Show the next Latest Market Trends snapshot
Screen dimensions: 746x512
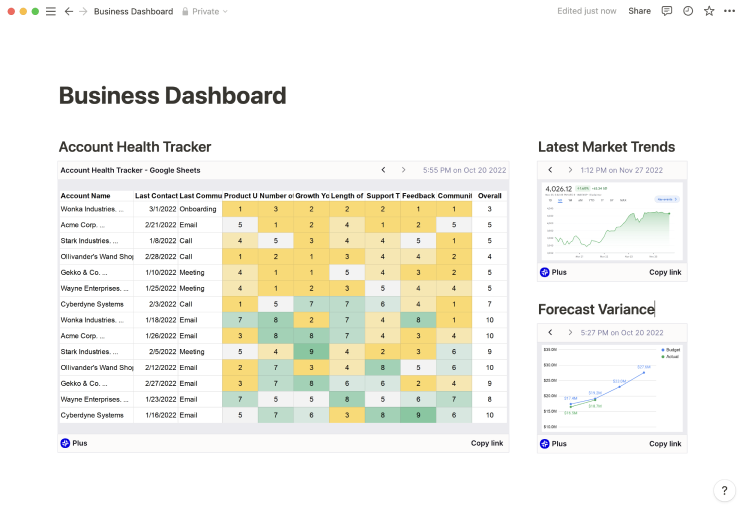click(x=570, y=170)
